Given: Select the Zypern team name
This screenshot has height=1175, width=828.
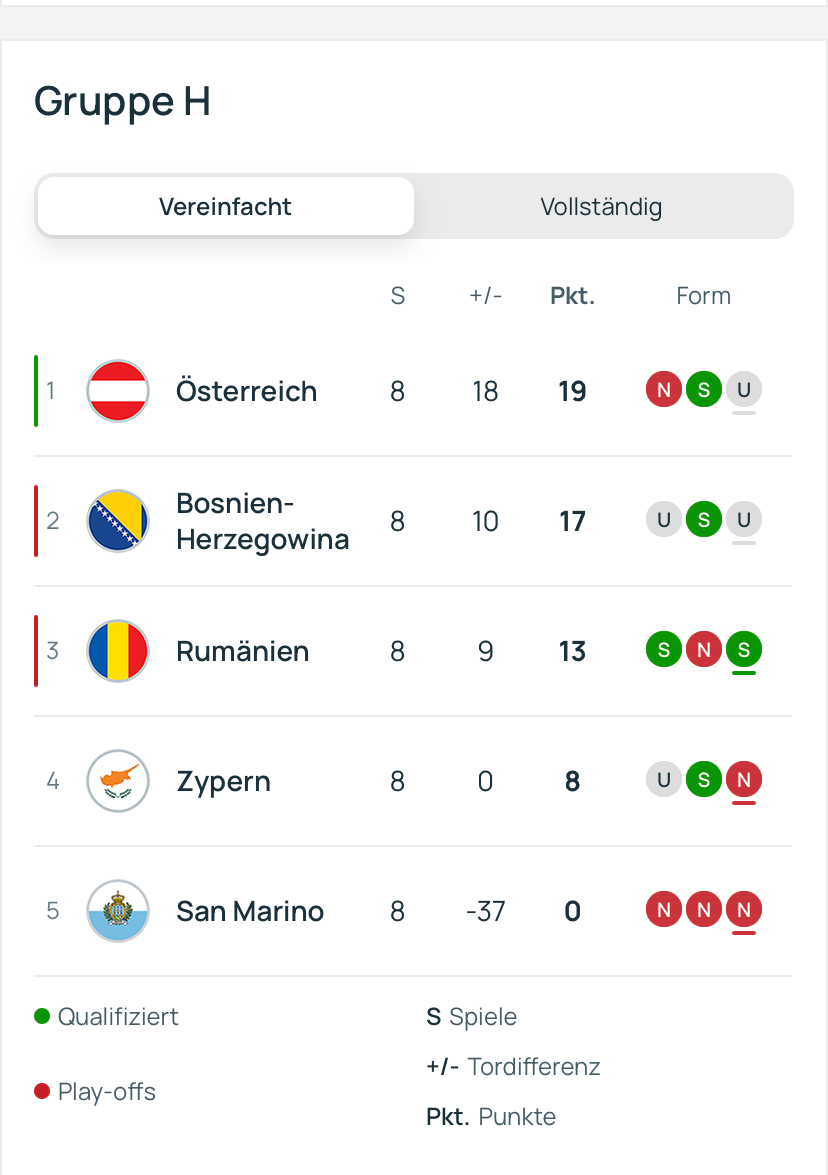Looking at the screenshot, I should 223,781.
